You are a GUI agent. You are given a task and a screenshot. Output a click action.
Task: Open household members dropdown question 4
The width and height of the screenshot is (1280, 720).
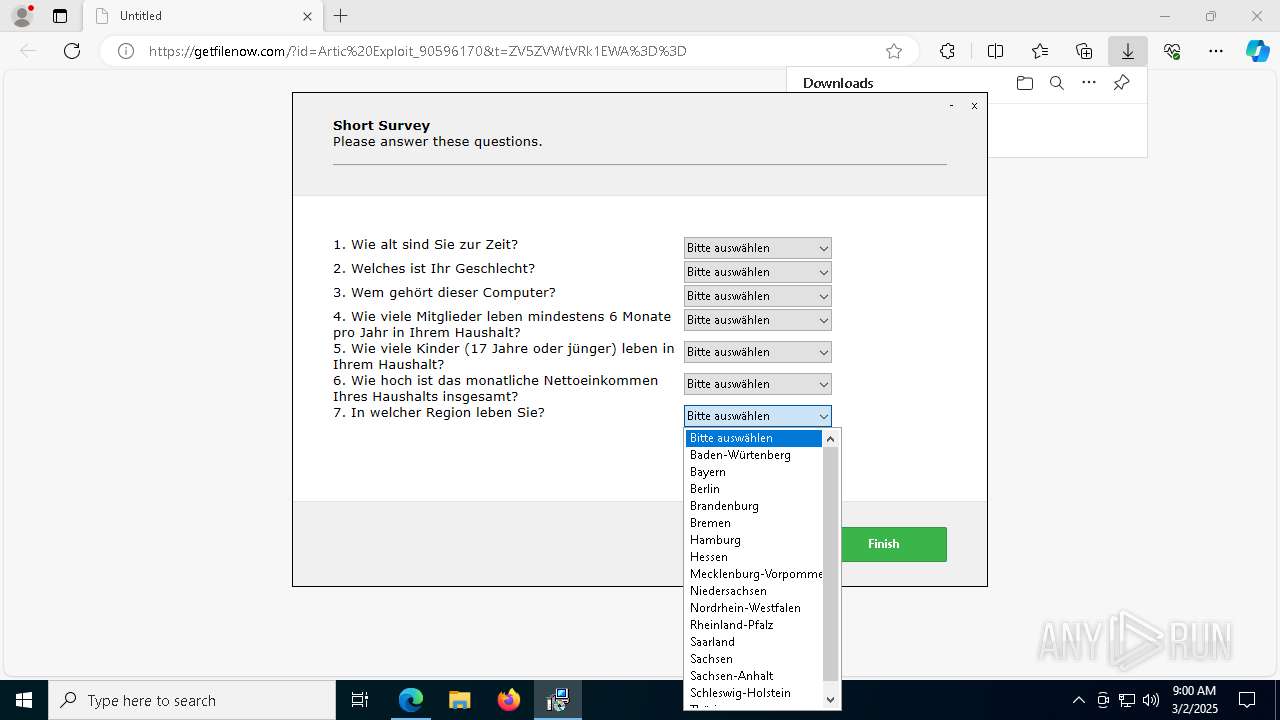tap(758, 320)
